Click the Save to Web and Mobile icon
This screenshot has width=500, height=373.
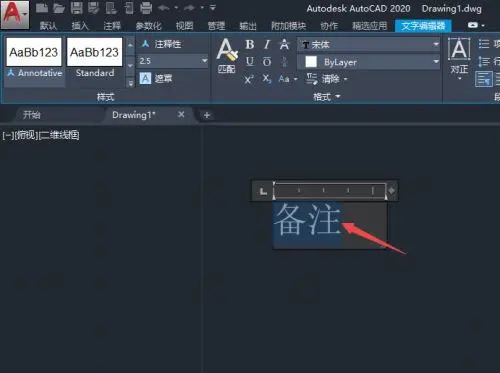click(129, 8)
